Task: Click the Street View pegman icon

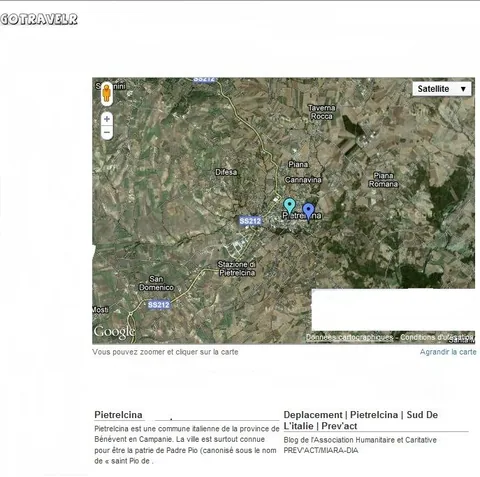Action: tap(106, 93)
